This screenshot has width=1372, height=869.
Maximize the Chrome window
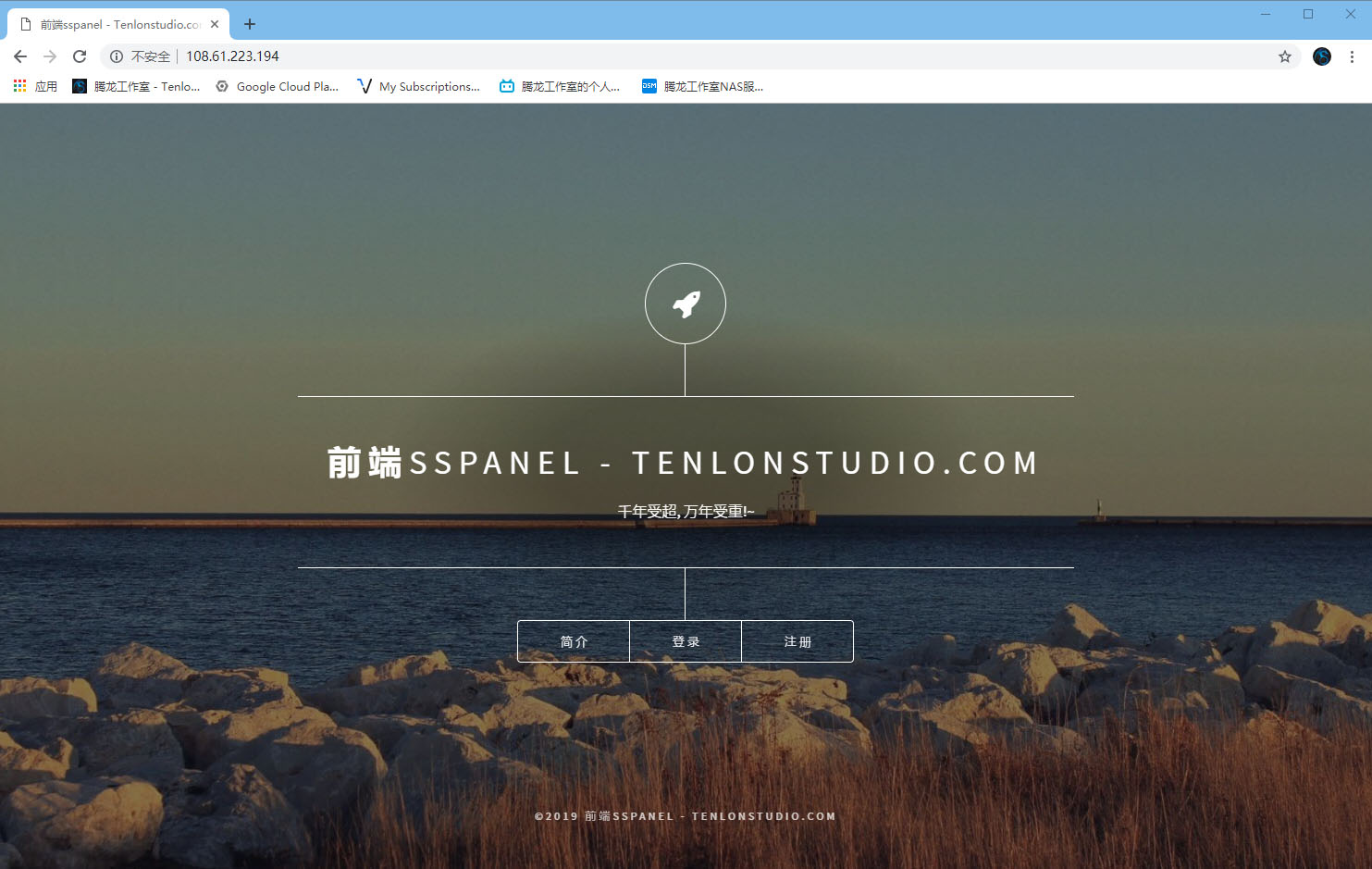[1308, 14]
